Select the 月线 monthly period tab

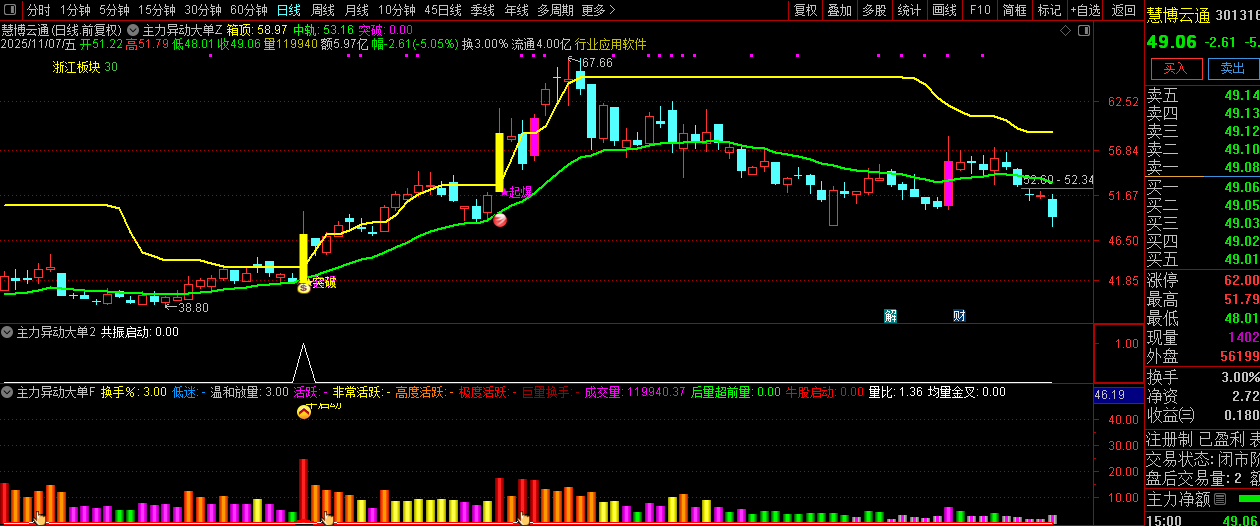click(357, 10)
